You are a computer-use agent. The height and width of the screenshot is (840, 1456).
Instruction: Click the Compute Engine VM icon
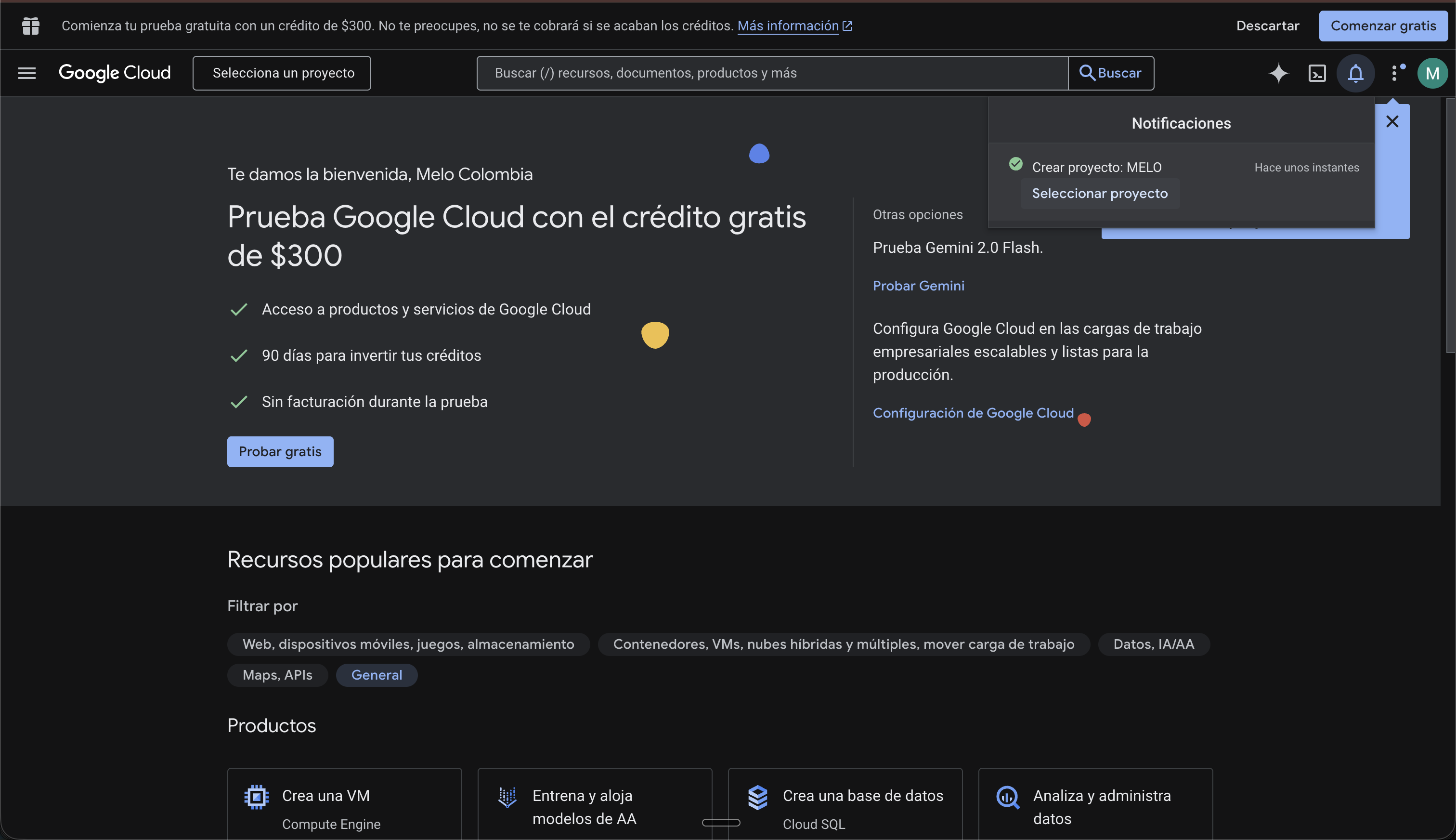[x=256, y=796]
